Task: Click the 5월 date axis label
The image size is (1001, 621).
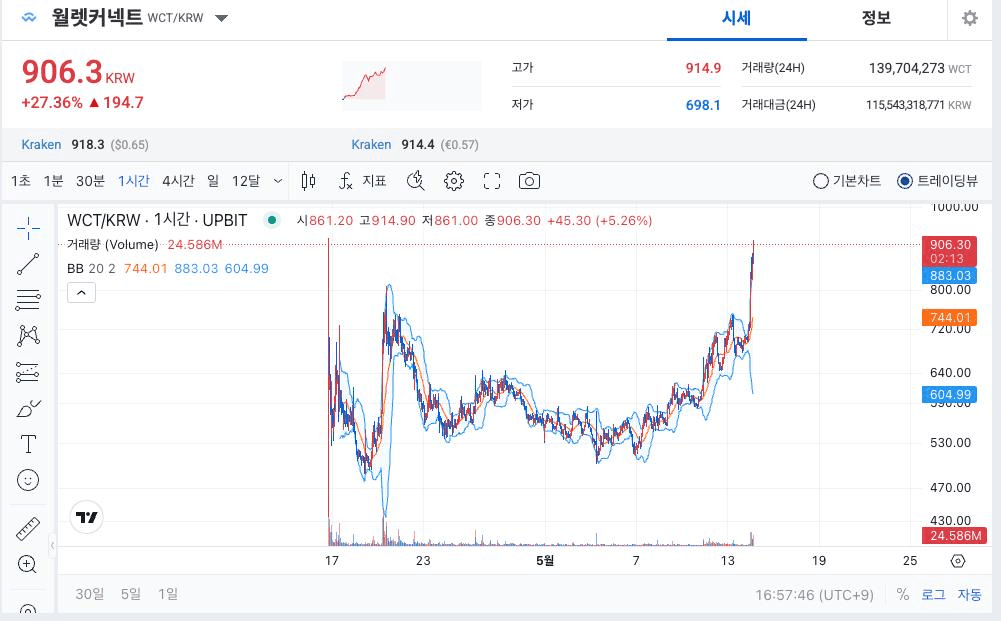Action: (x=545, y=561)
